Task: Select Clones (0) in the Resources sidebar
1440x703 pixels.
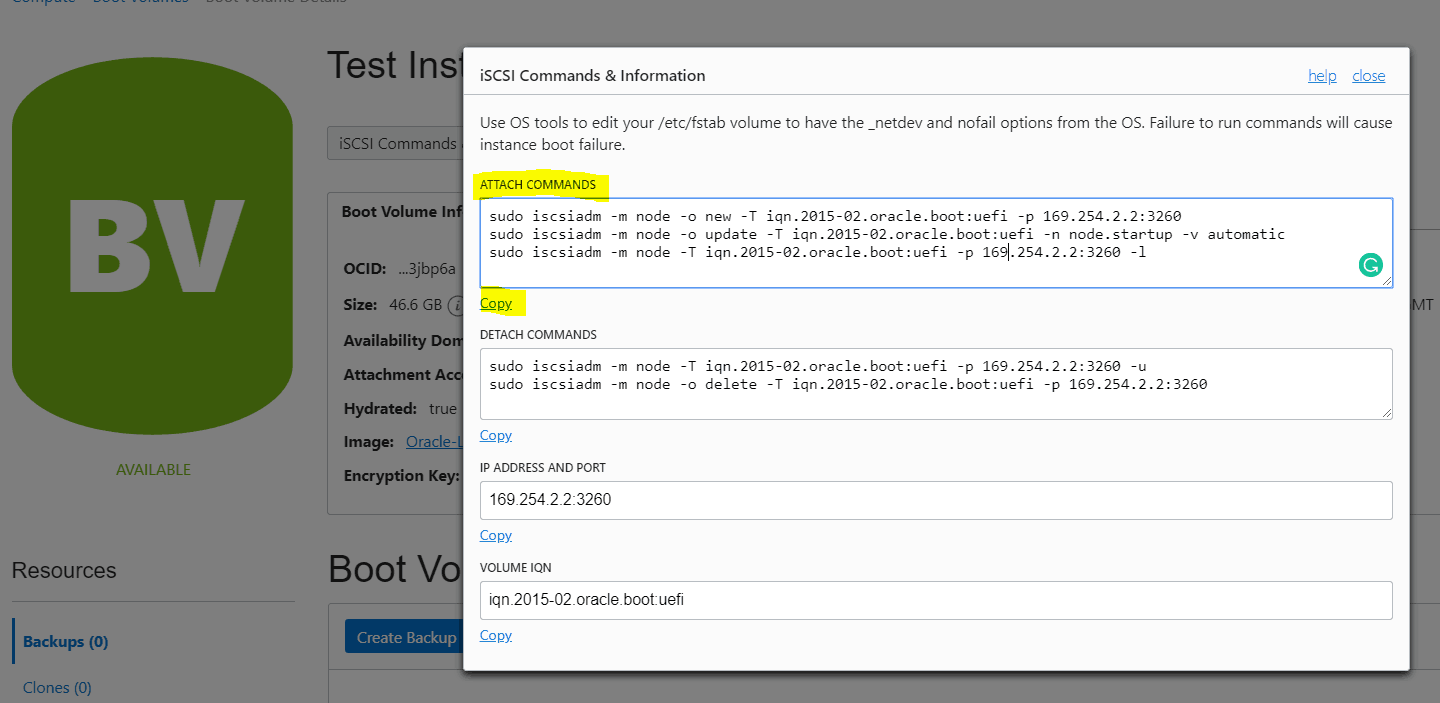Action: pyautogui.click(x=57, y=687)
